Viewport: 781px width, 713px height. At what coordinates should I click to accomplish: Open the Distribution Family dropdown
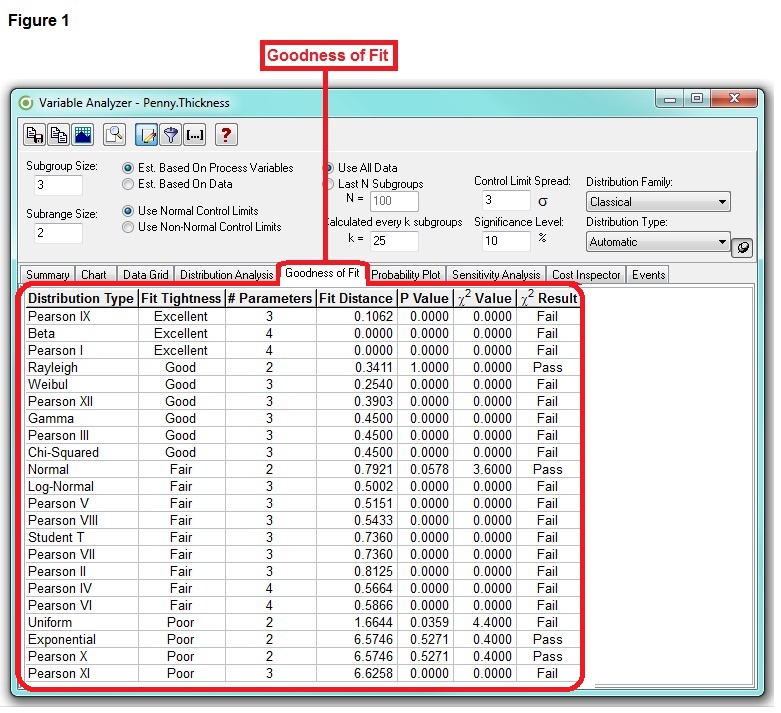point(658,202)
